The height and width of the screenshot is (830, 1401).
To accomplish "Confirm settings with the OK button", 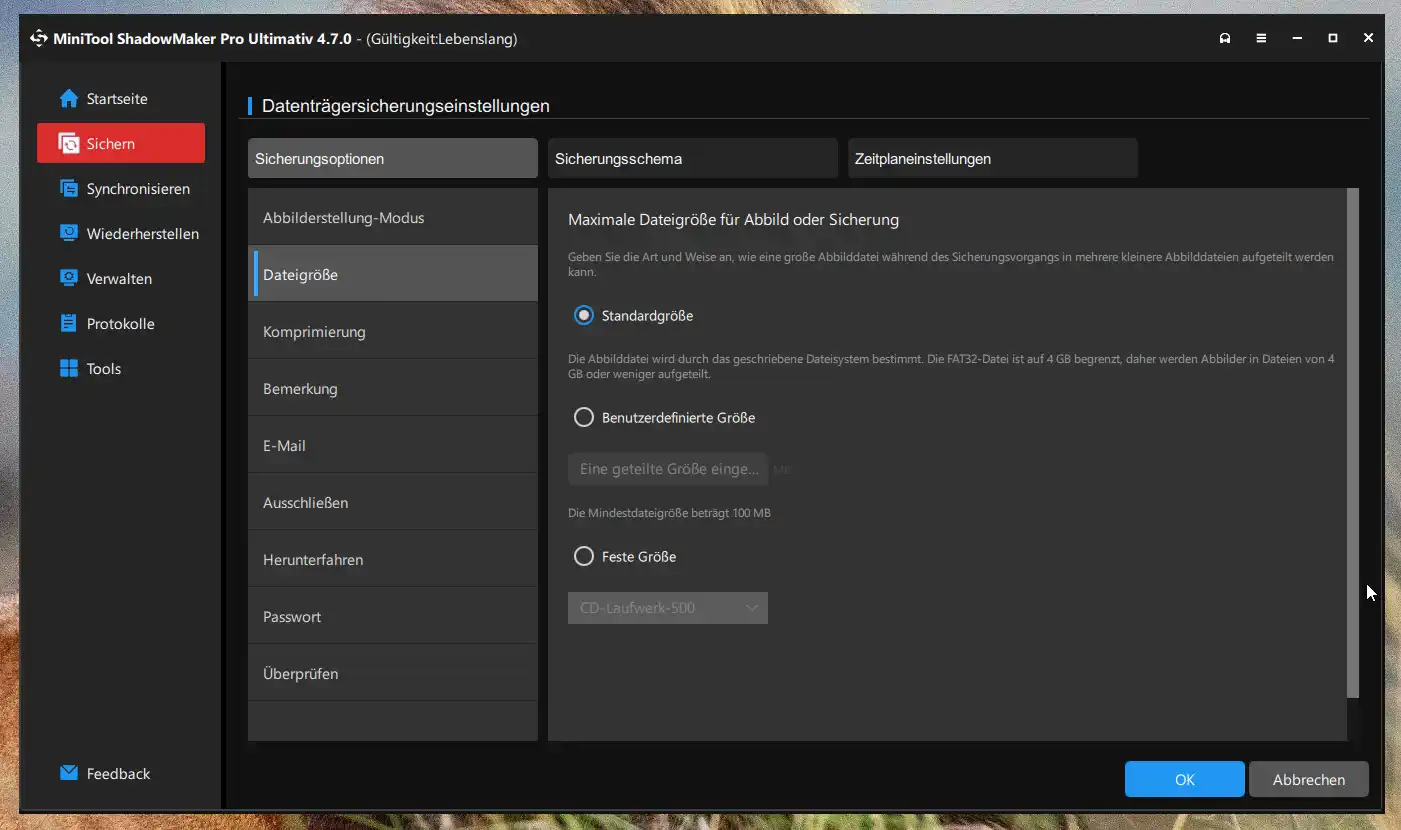I will tap(1185, 779).
